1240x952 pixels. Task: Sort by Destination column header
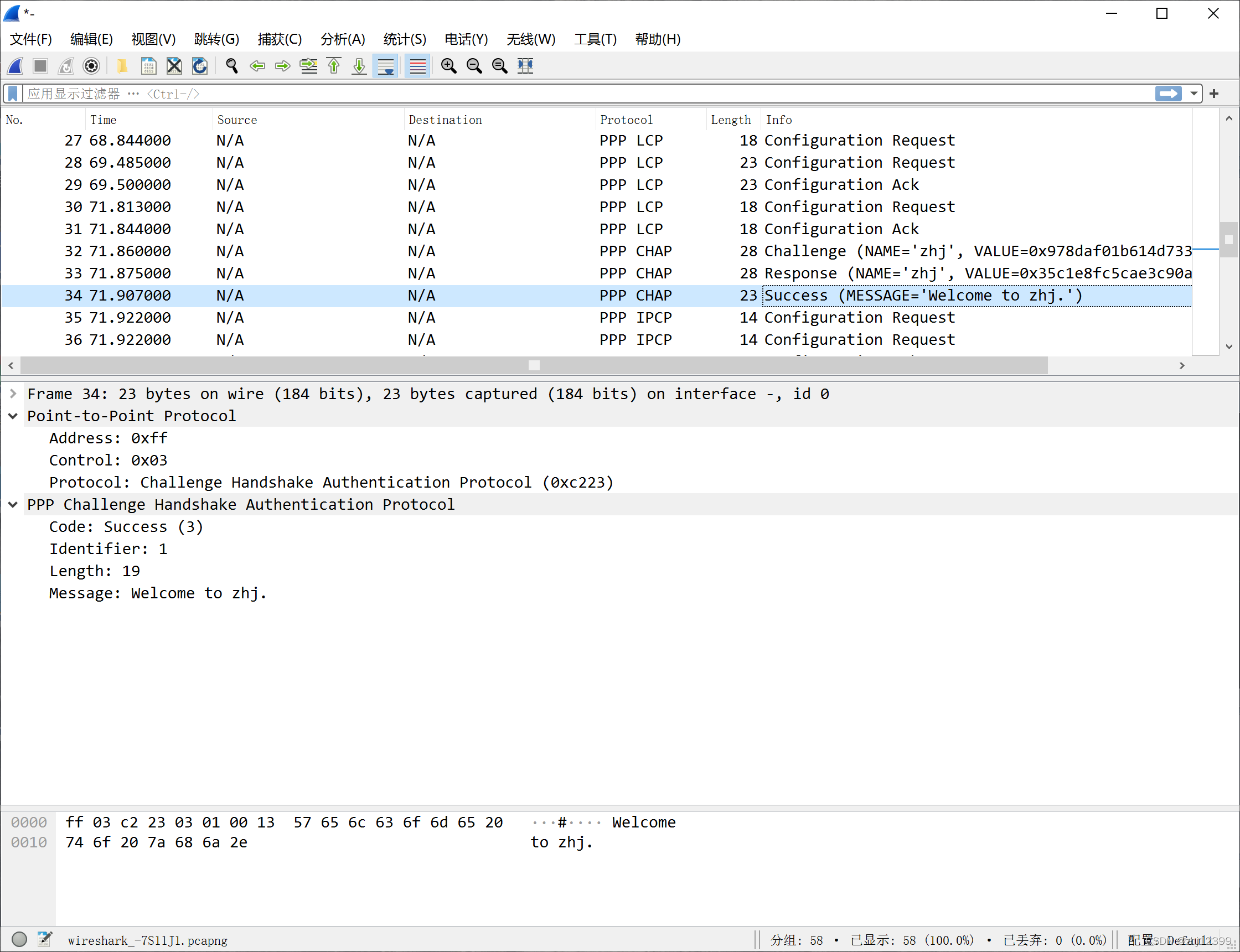(500, 120)
